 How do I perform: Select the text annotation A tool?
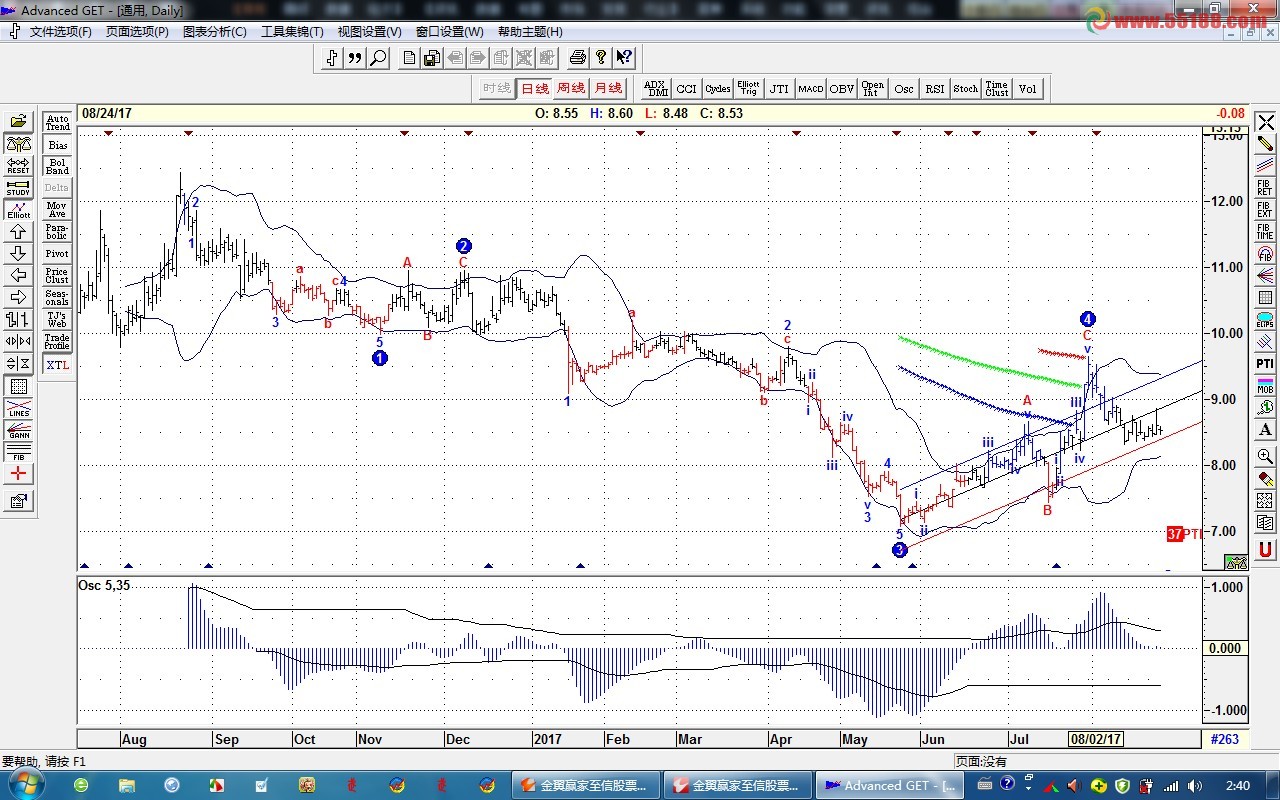[x=1265, y=430]
